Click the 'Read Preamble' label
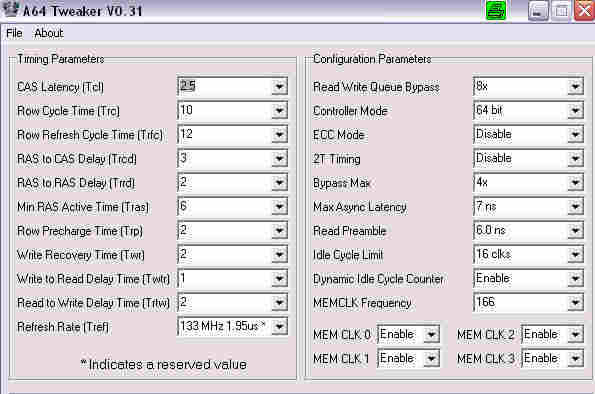Image resolution: width=595 pixels, height=394 pixels. click(x=350, y=231)
